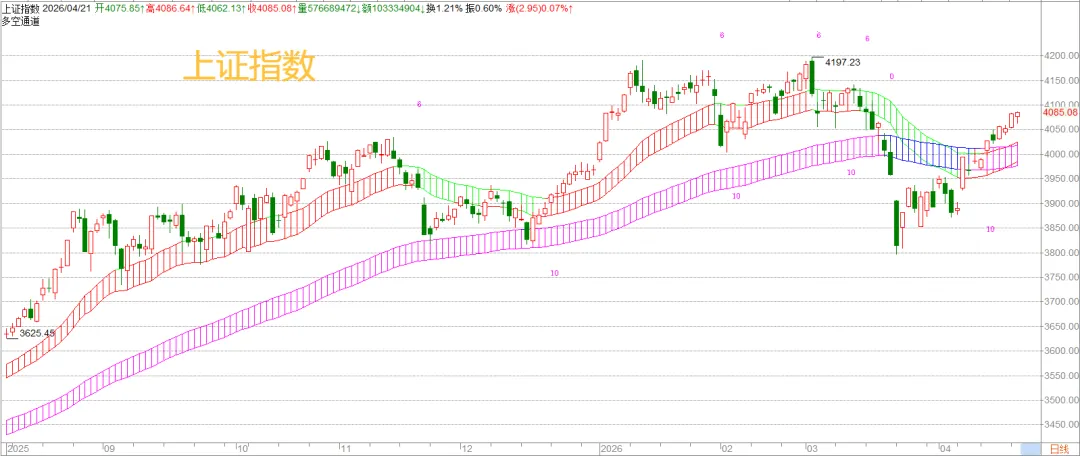Click the 3600.00 price axis label
This screenshot has width=1080, height=456.
[1061, 351]
